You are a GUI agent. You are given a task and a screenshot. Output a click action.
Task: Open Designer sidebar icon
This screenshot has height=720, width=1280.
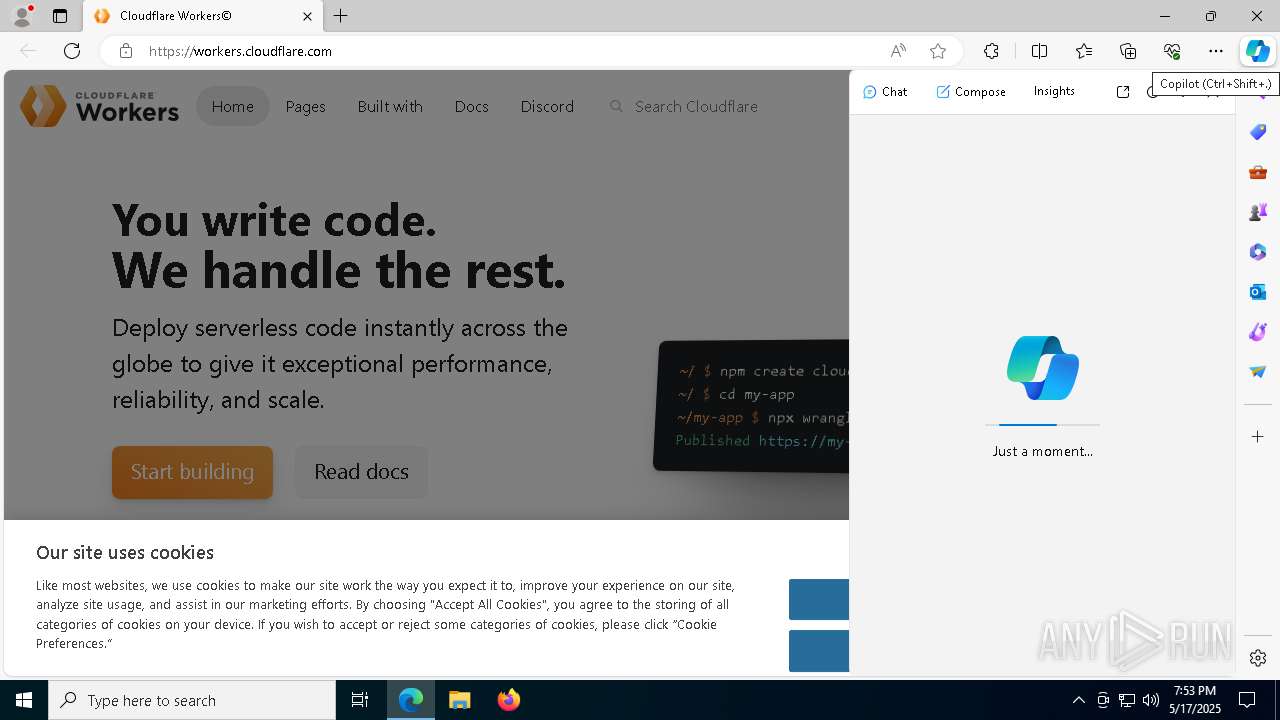point(1258,332)
